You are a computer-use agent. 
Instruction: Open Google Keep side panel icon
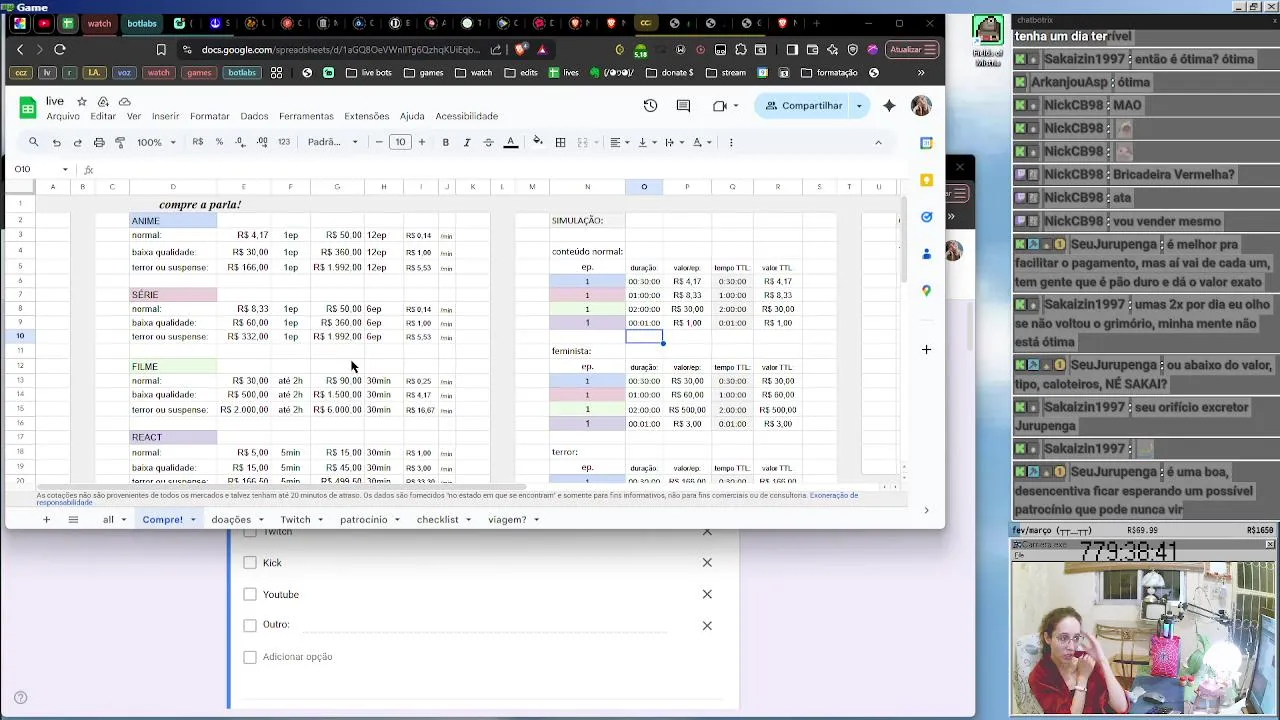(x=926, y=180)
